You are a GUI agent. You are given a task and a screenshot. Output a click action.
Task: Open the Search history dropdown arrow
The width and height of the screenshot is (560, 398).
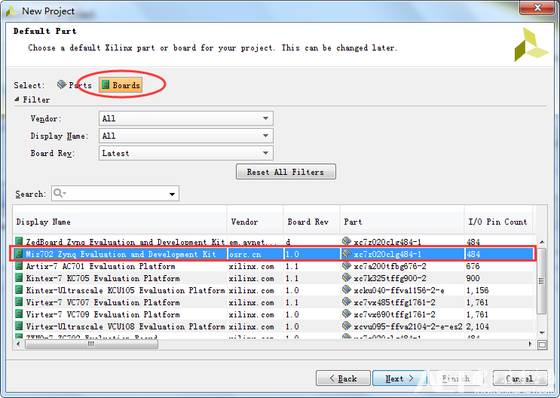click(172, 194)
